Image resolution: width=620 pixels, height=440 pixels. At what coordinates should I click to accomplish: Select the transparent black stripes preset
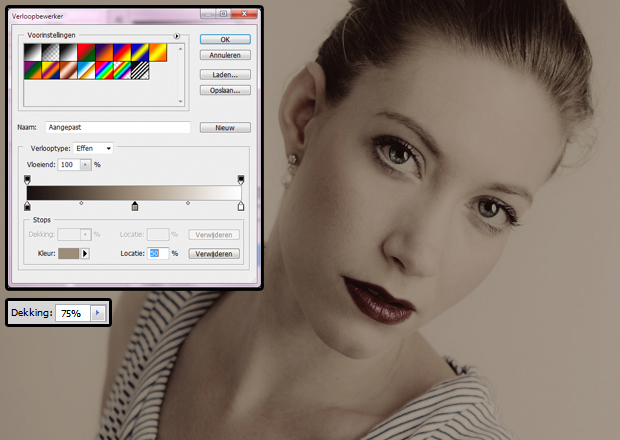pos(140,70)
